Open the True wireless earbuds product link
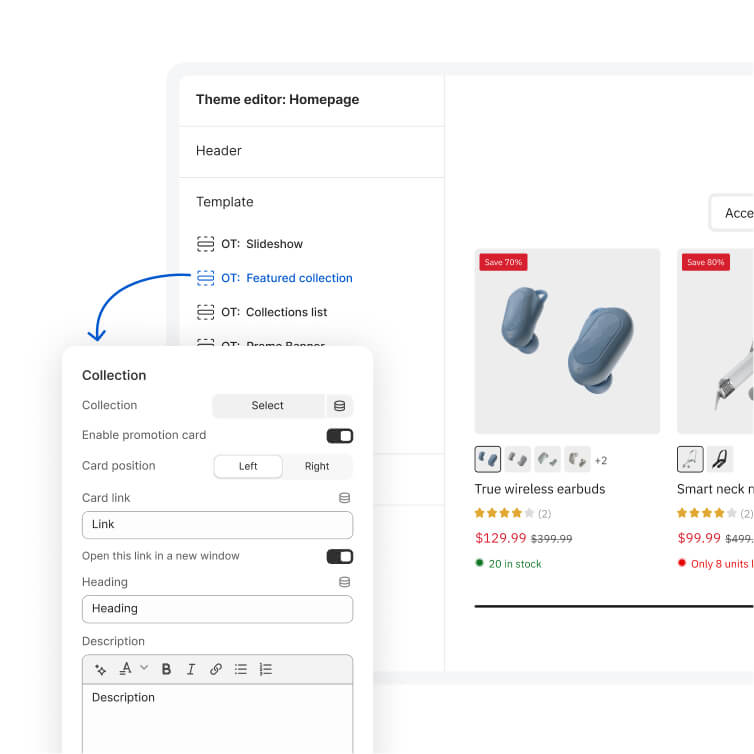 click(x=540, y=489)
